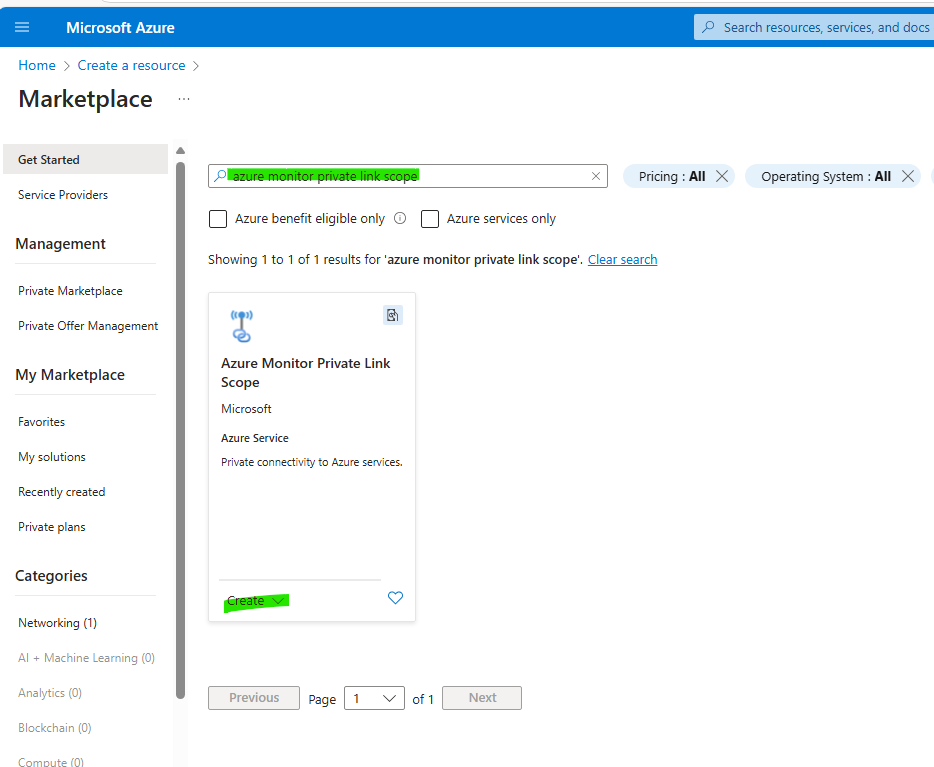Image resolution: width=934 pixels, height=767 pixels.
Task: Select Favorites under My Marketplace
Action: [42, 422]
